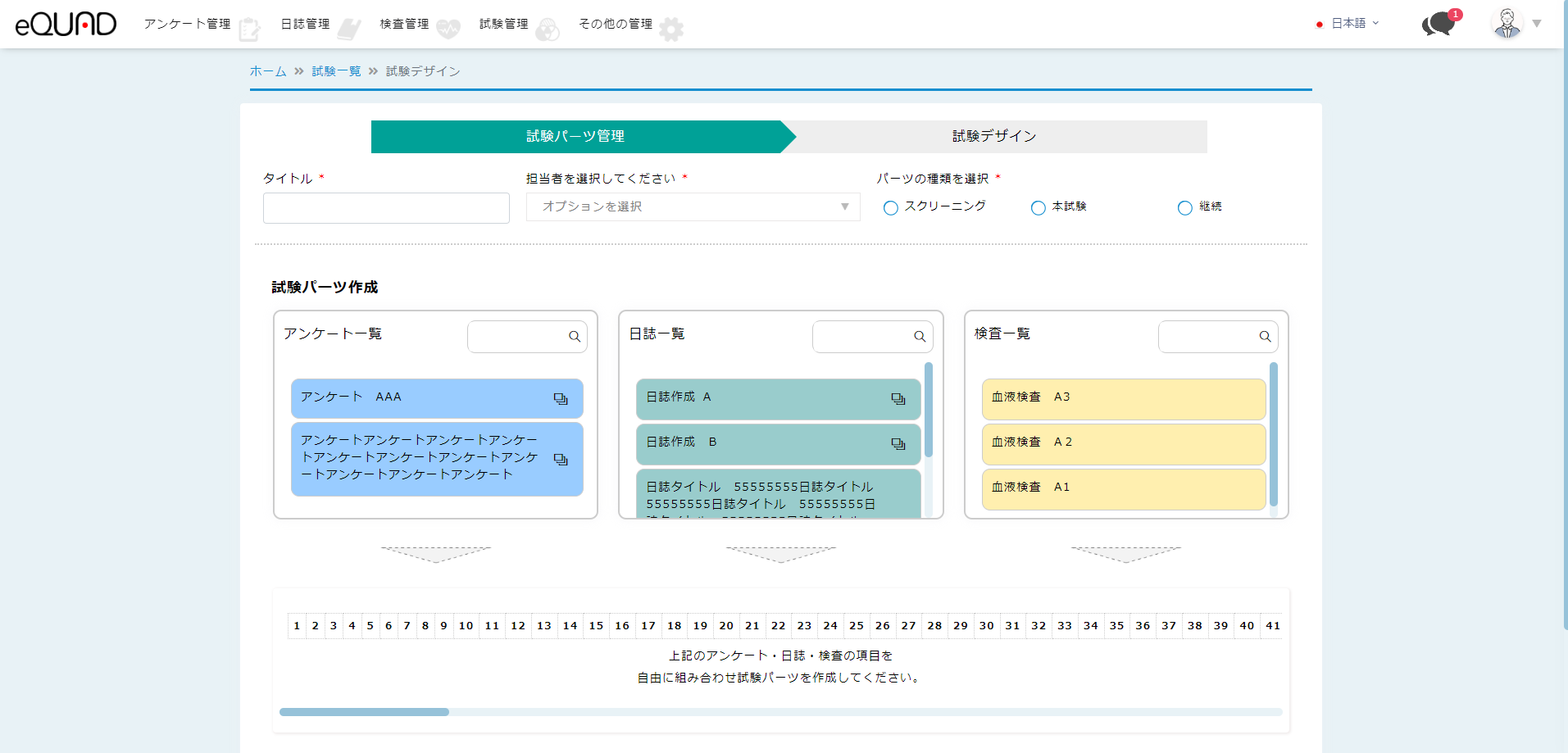Open the chat notifications icon
The width and height of the screenshot is (1568, 753).
1439,24
